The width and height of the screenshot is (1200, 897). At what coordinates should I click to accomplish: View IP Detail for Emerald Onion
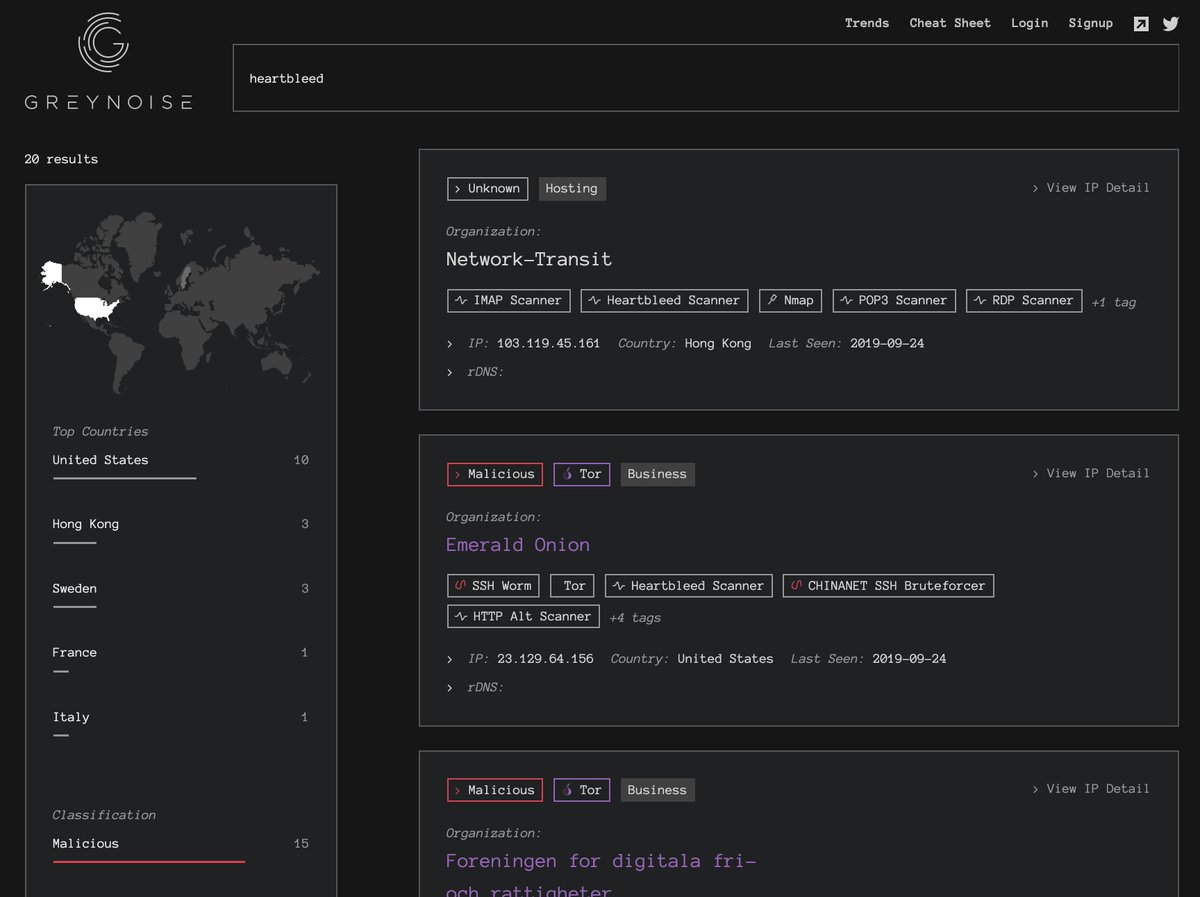1091,473
